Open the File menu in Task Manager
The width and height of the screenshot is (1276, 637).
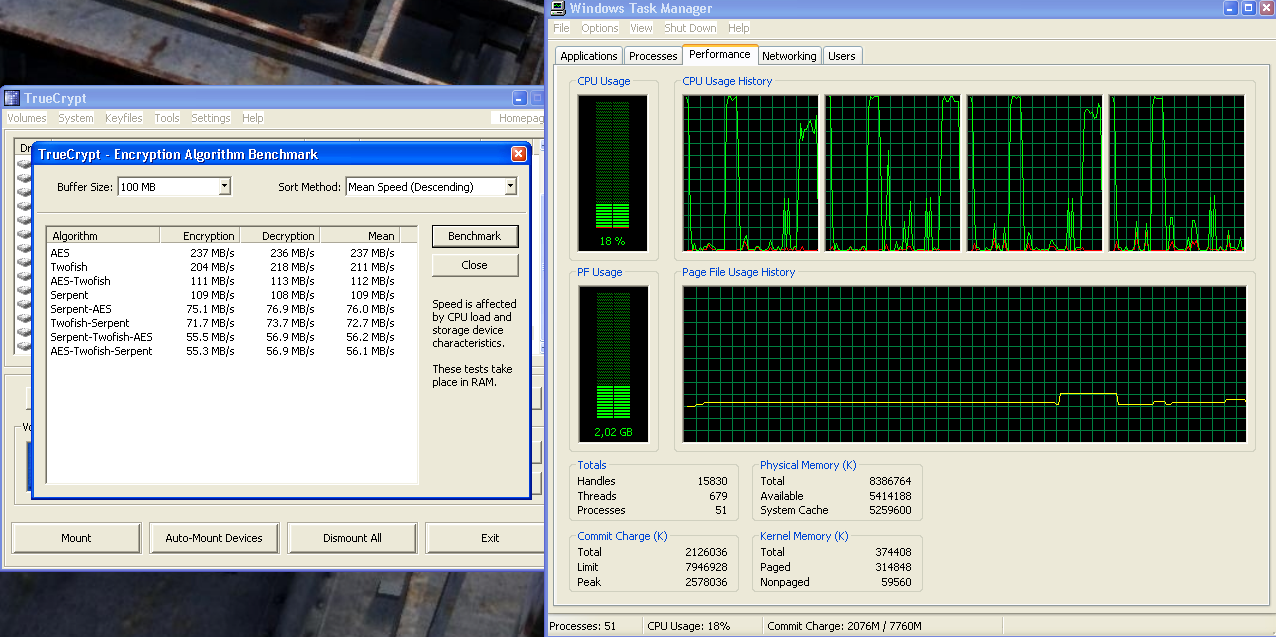561,28
